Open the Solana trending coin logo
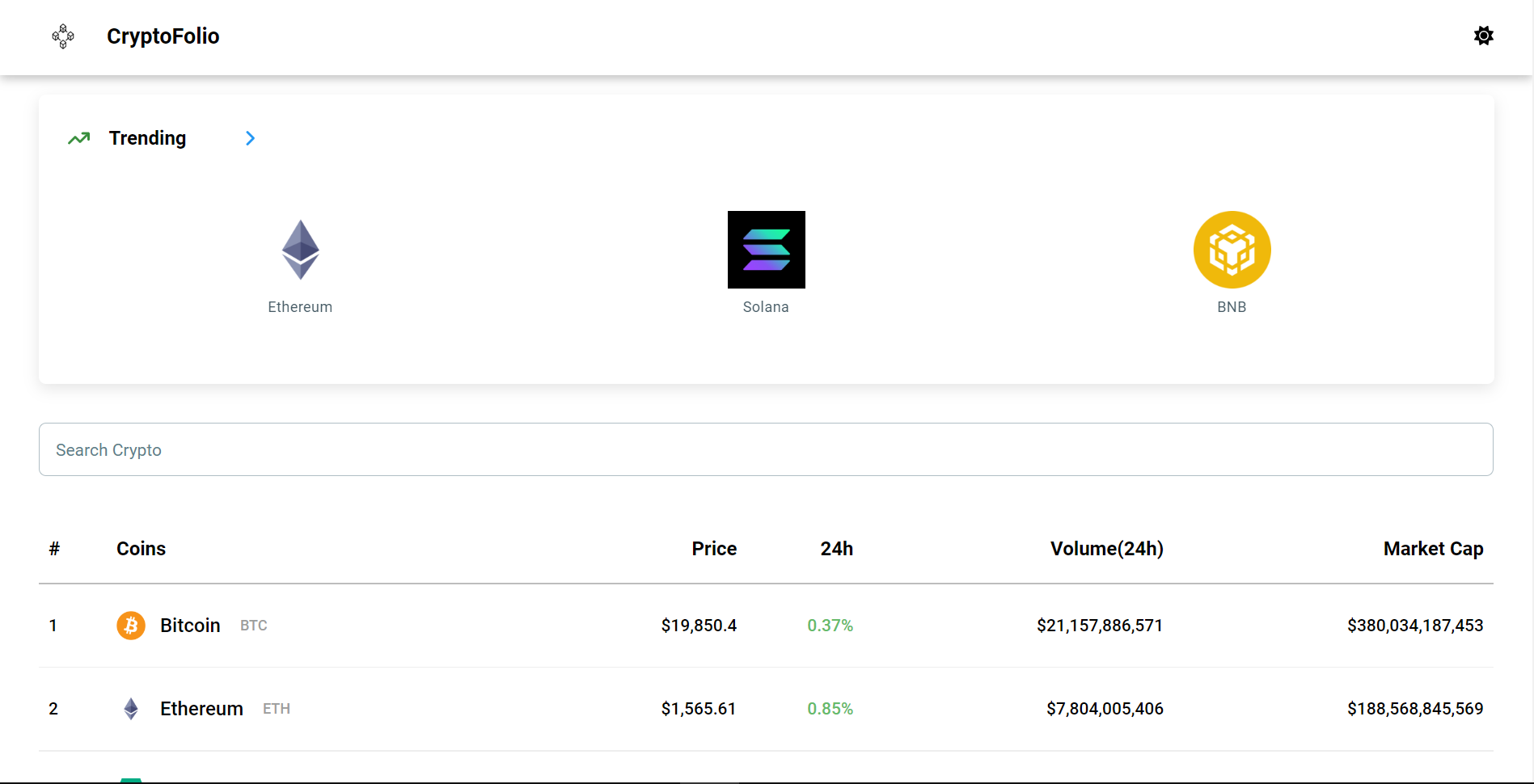 click(766, 250)
